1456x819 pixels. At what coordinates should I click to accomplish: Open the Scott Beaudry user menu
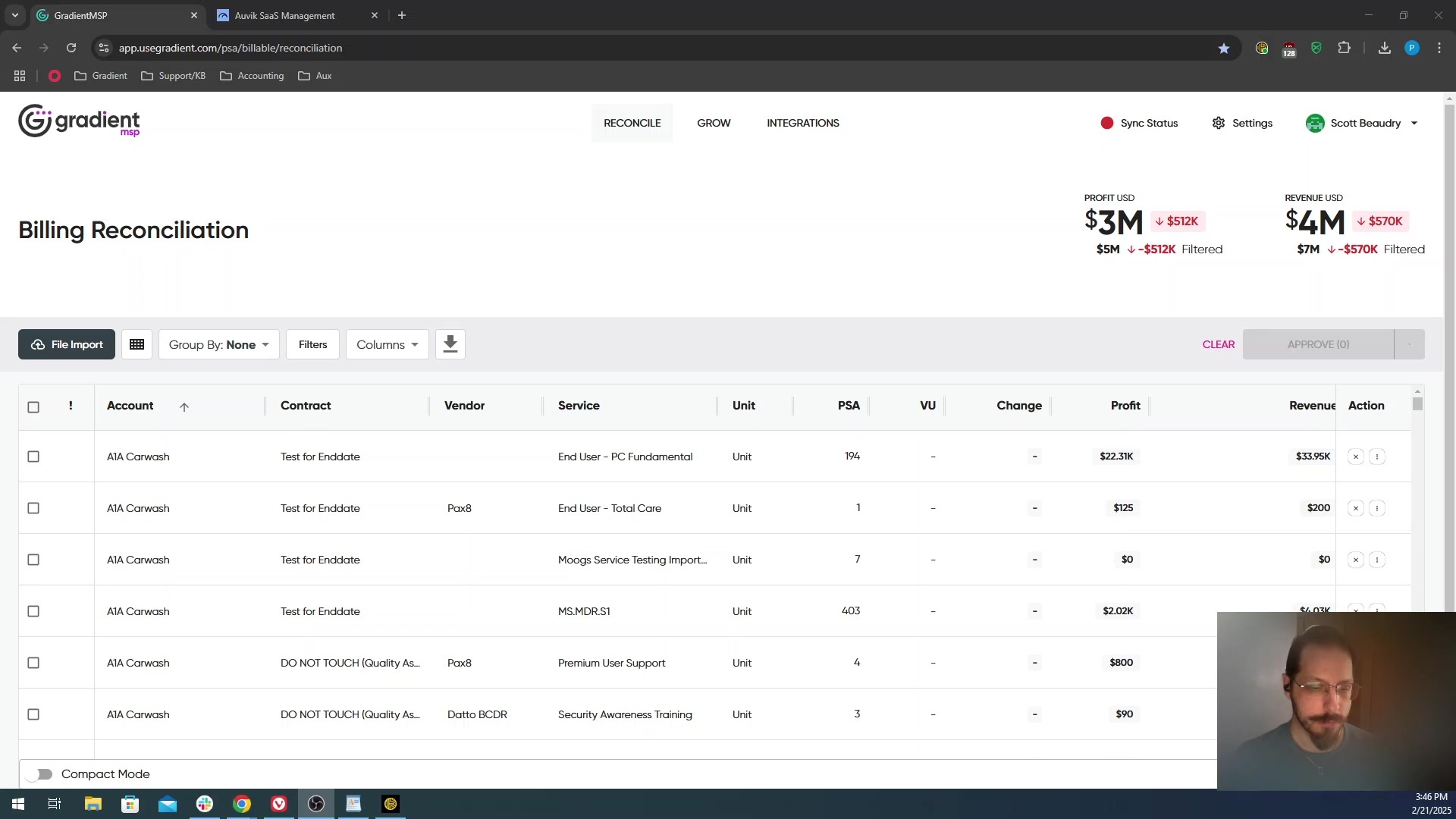click(x=1365, y=123)
